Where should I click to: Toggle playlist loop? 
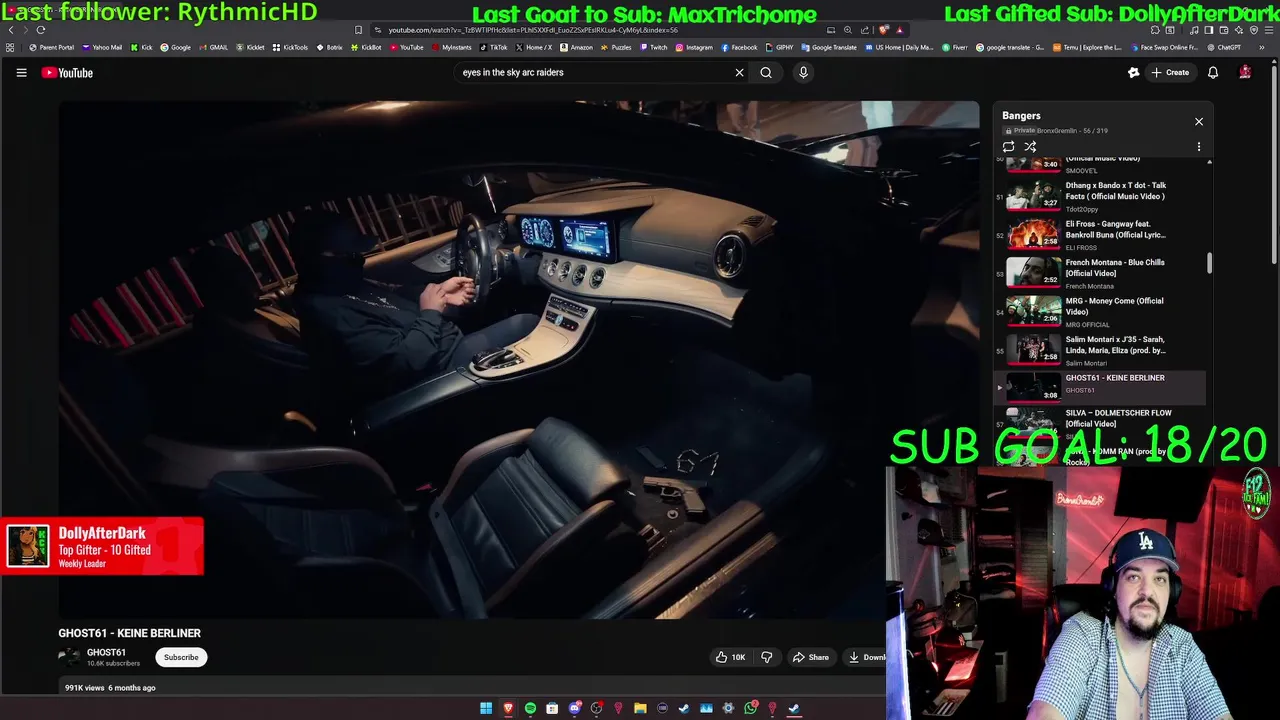[x=1009, y=147]
